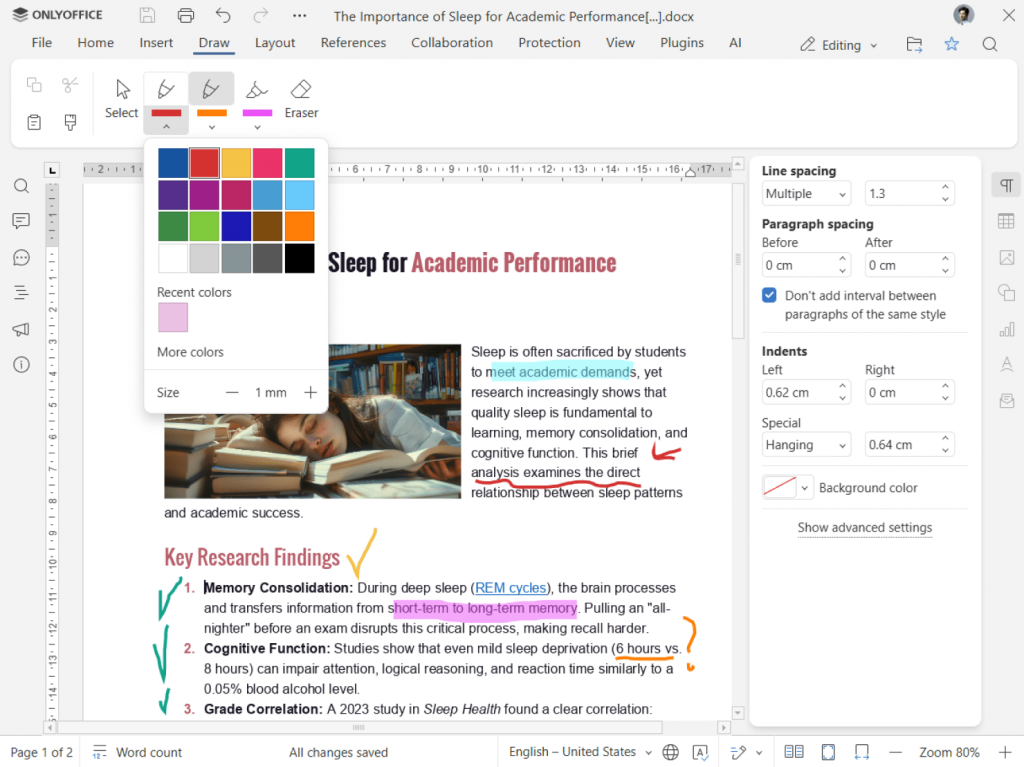Open the Line spacing Multiple dropdown

click(x=806, y=194)
